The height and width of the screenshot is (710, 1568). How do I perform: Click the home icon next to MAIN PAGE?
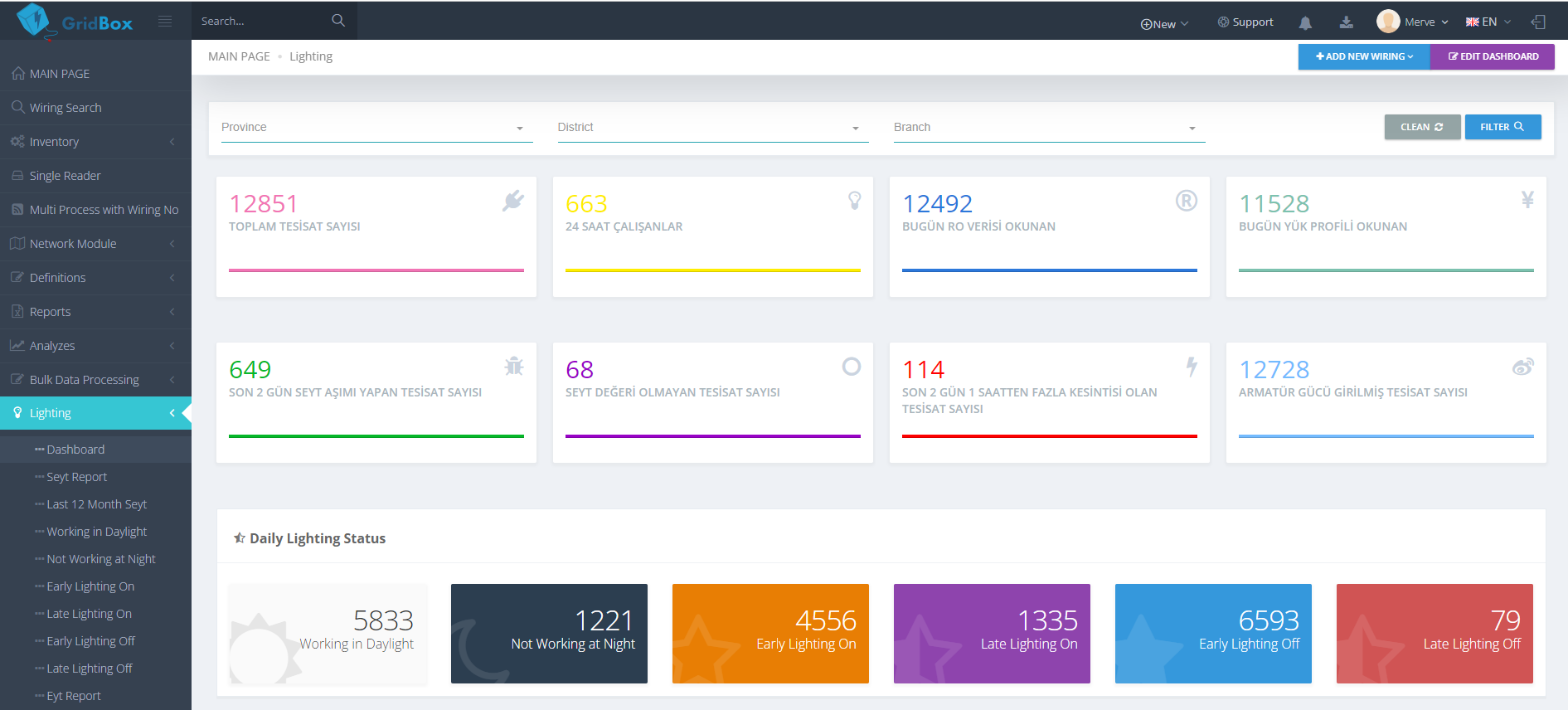tap(18, 74)
